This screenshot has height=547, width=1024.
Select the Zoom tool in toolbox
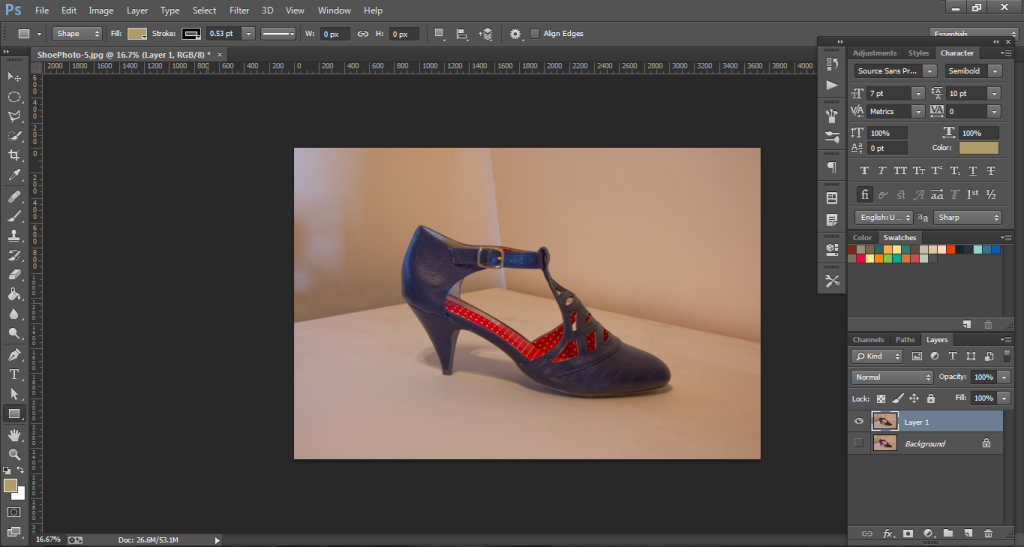pyautogui.click(x=14, y=454)
